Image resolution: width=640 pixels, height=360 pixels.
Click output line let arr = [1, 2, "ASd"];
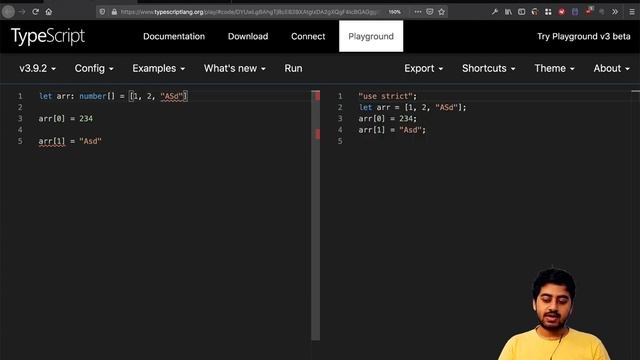coord(412,108)
